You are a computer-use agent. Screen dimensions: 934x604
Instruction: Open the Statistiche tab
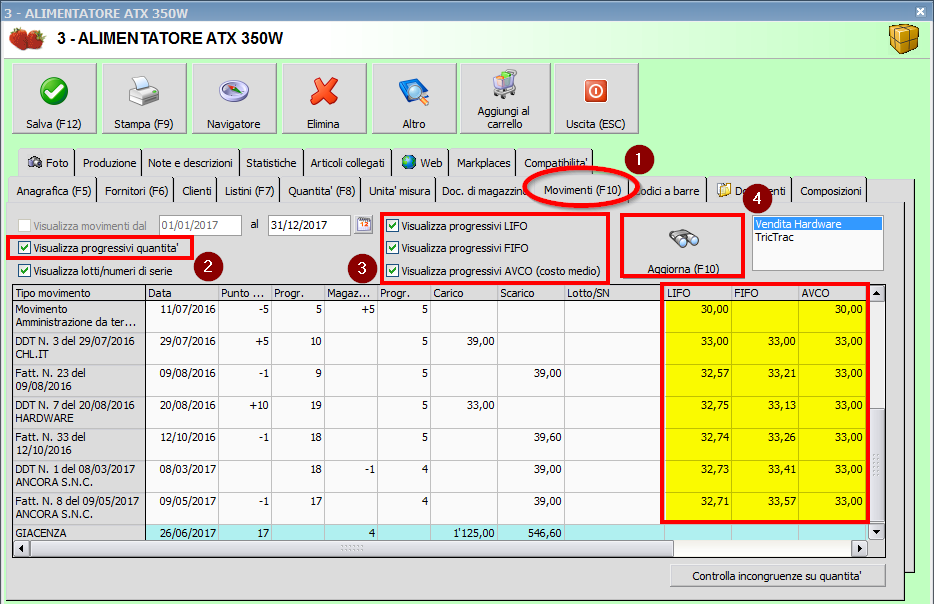click(271, 163)
